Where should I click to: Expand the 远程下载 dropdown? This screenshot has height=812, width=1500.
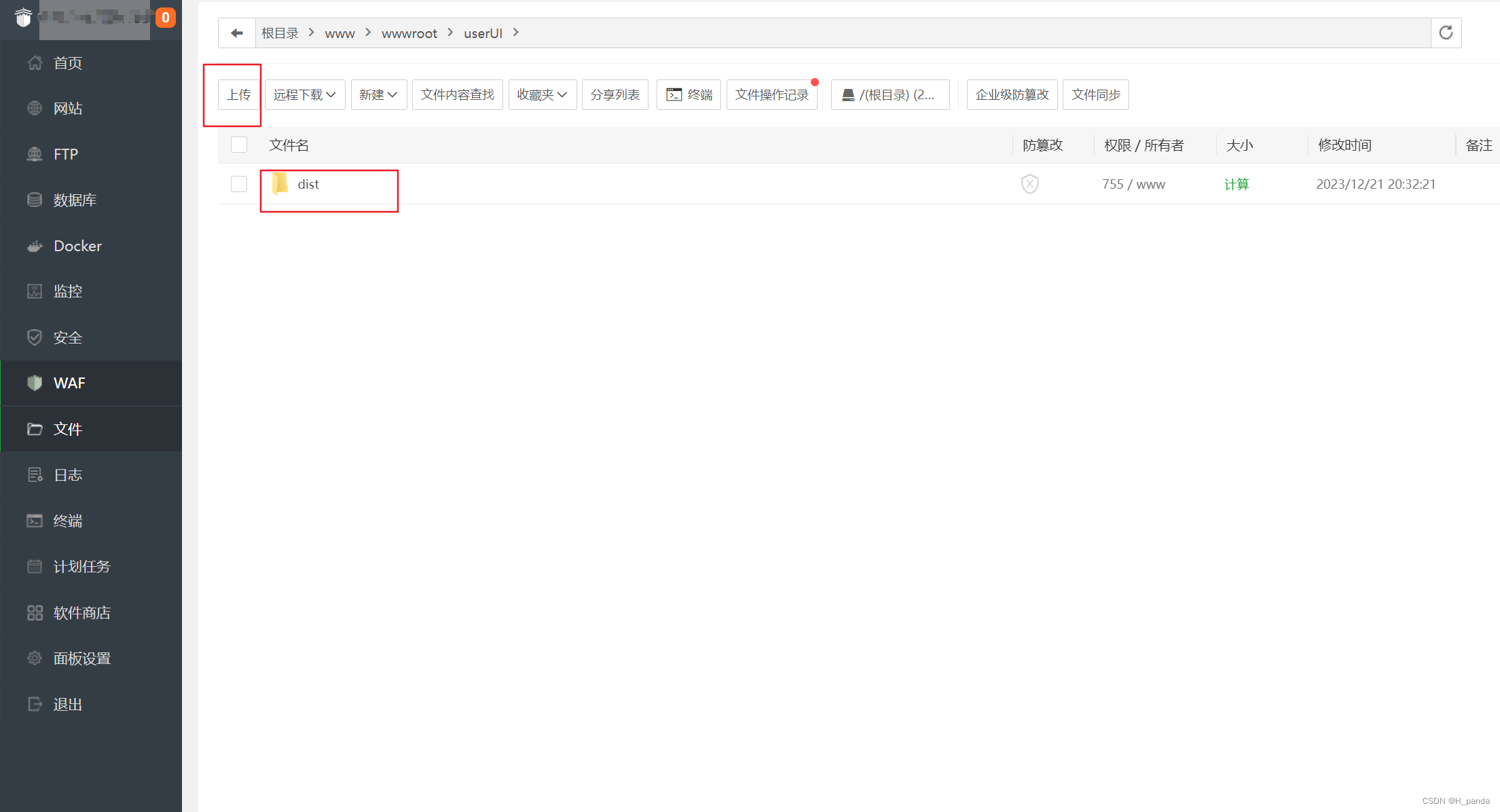304,94
